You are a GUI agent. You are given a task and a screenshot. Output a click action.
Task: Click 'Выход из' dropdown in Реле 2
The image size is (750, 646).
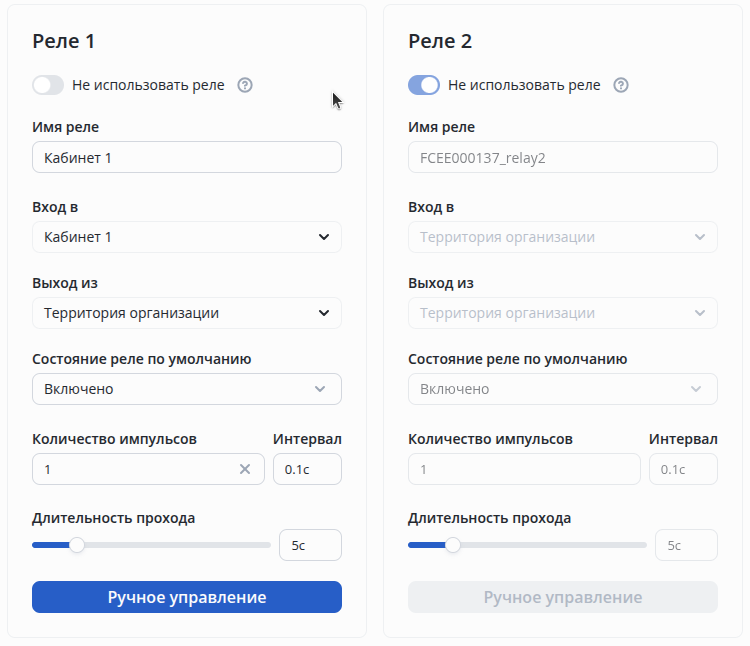coord(563,313)
